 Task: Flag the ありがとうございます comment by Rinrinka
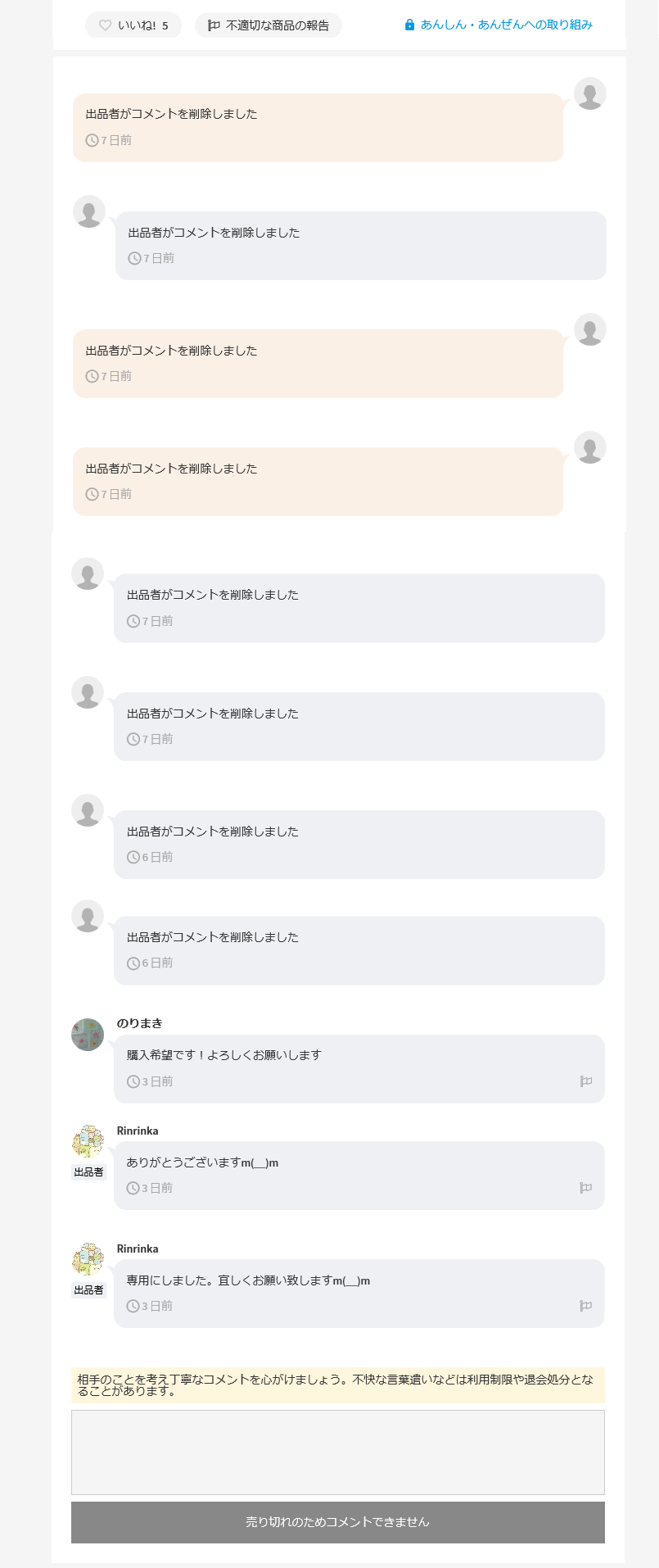pyautogui.click(x=586, y=1188)
